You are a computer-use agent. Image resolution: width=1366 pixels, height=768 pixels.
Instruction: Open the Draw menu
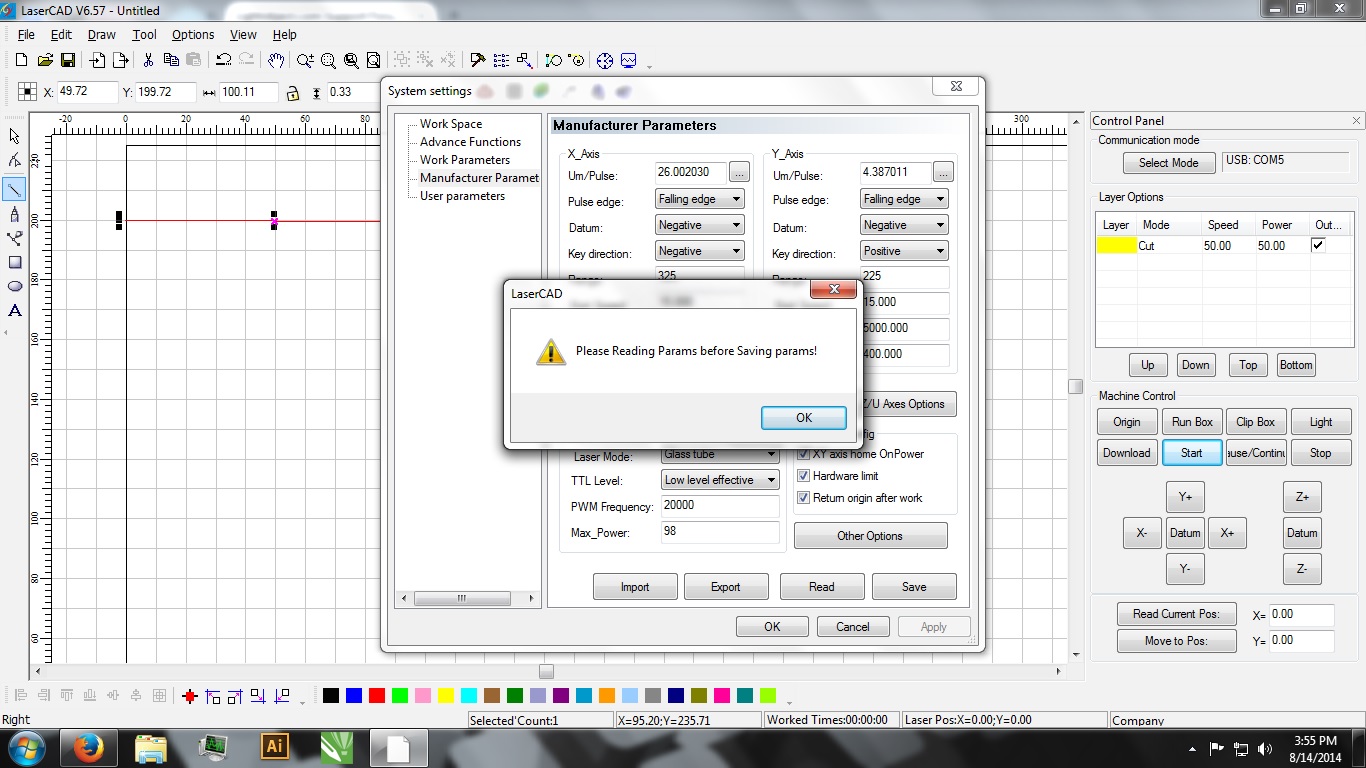tap(101, 34)
